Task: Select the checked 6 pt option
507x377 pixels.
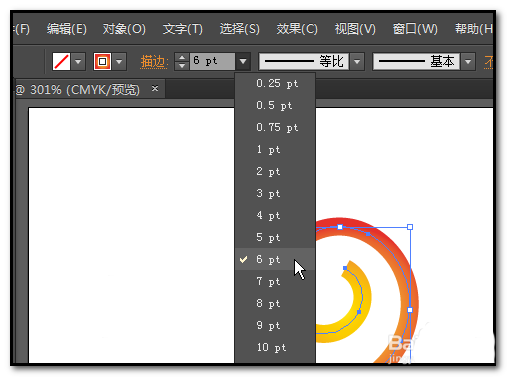Action: pos(275,259)
